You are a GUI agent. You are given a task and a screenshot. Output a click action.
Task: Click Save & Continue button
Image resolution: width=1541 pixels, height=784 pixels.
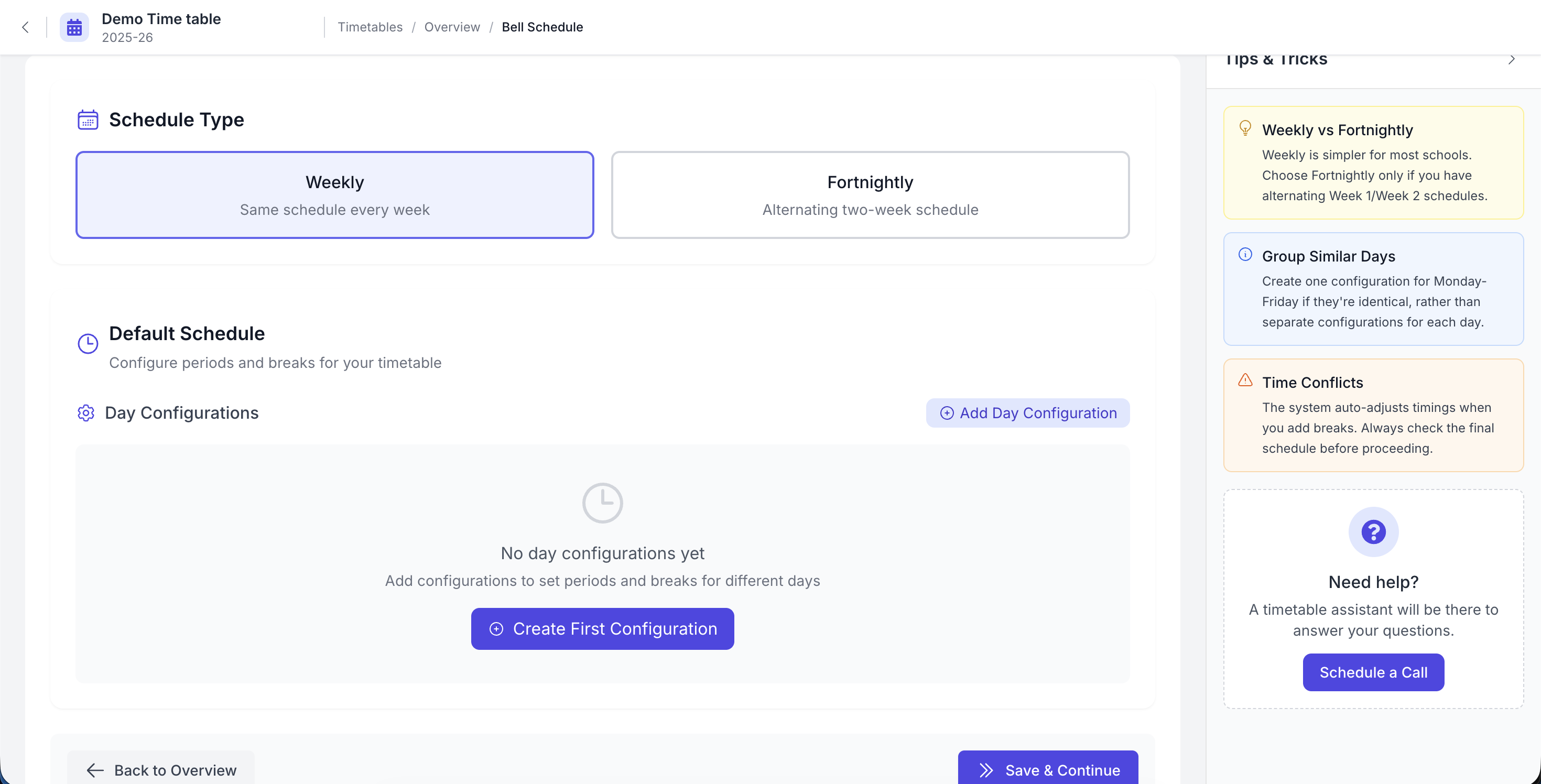click(x=1047, y=770)
